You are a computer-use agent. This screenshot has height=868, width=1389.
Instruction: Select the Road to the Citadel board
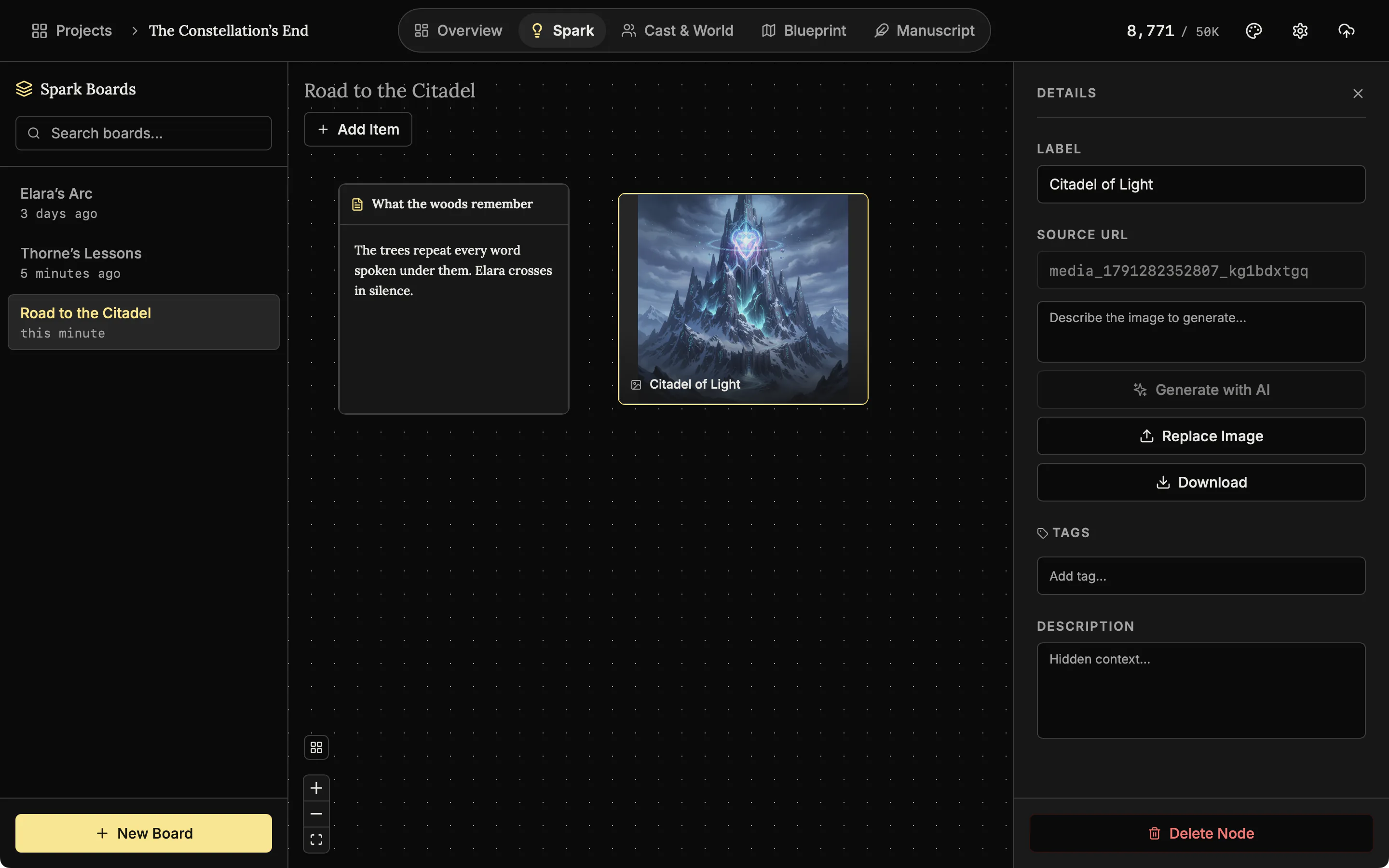pyautogui.click(x=144, y=322)
